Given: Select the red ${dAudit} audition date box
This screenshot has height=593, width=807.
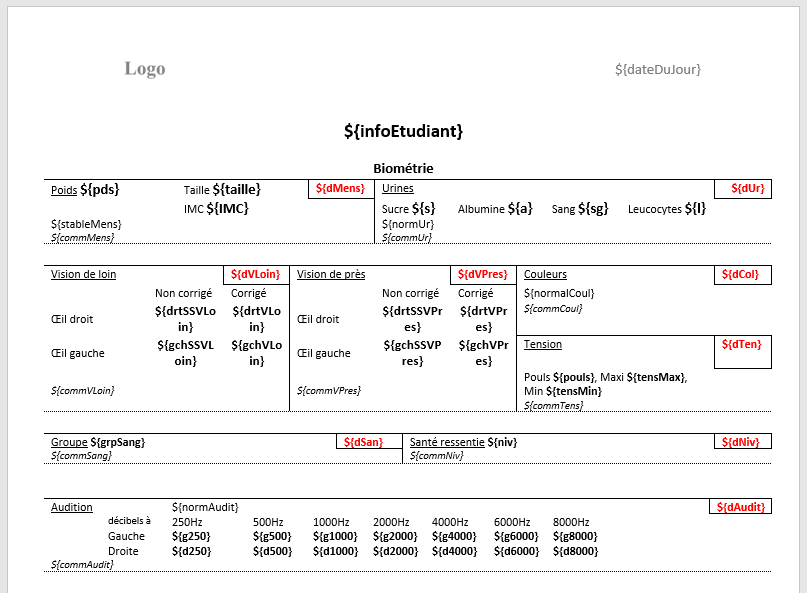Looking at the screenshot, I should (x=740, y=507).
